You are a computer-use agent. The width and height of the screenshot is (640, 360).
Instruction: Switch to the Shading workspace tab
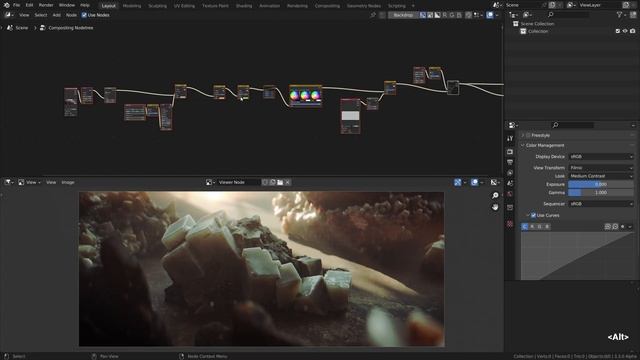coord(244,6)
